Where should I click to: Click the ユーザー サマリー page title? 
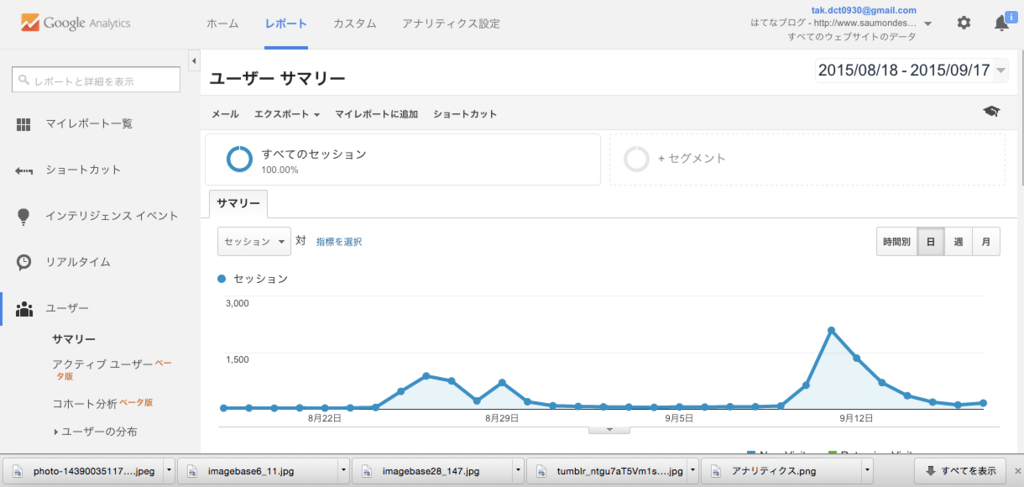click(x=277, y=79)
